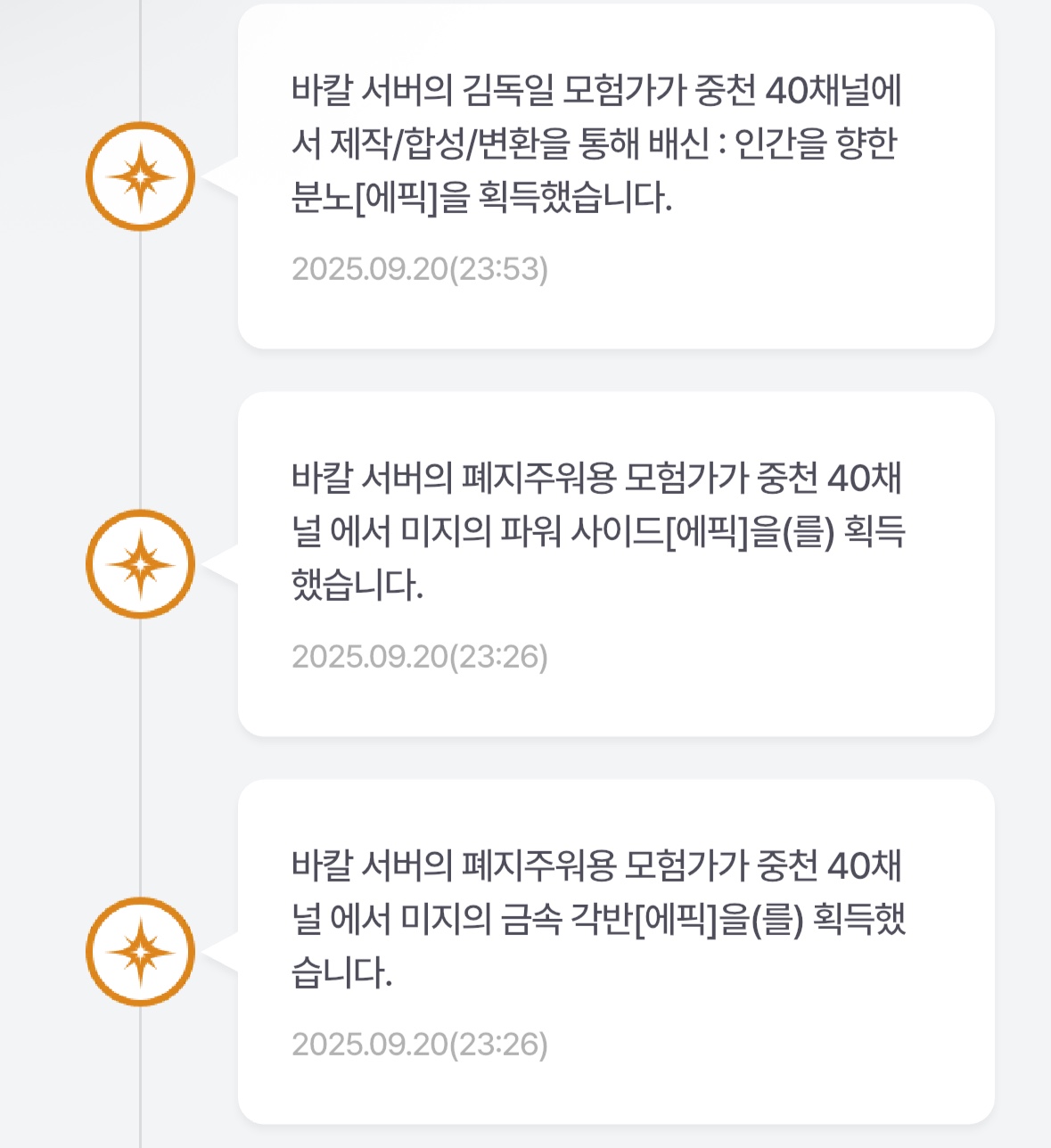Click the star icon beside 미지의 파워 사이드 entry
The height and width of the screenshot is (1148, 1051).
click(x=140, y=564)
